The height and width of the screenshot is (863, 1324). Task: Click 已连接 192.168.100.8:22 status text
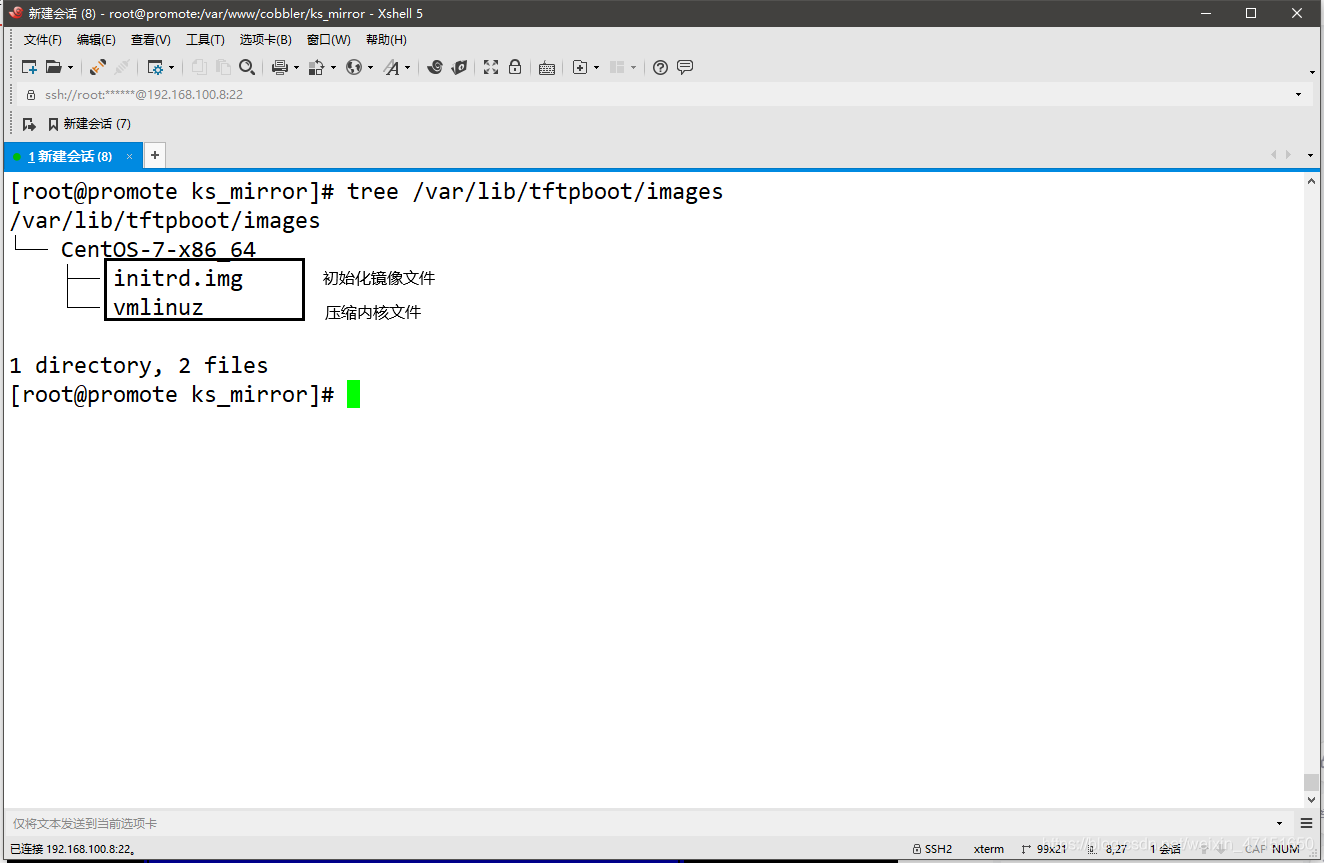(72, 849)
